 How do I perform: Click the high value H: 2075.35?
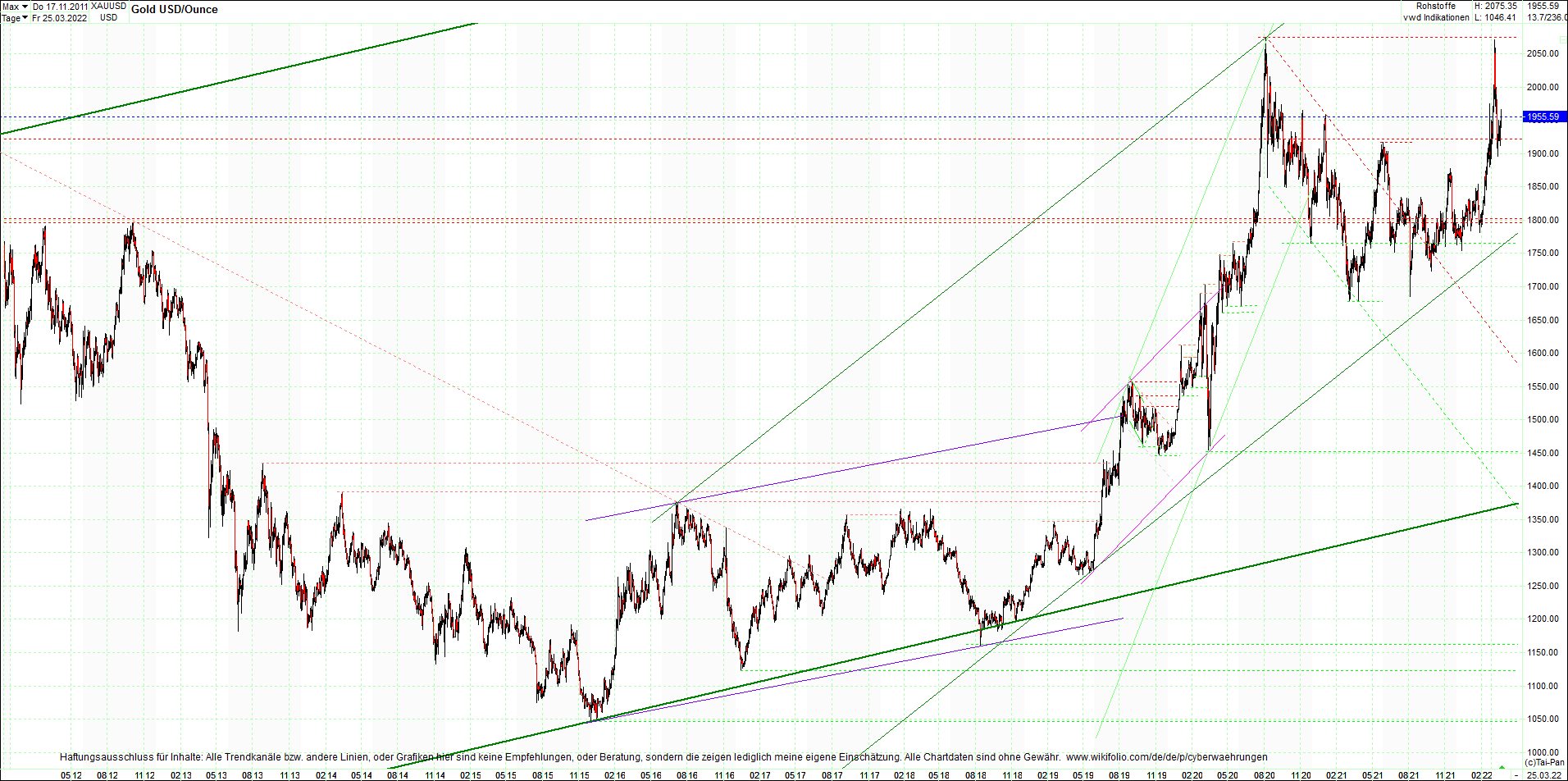point(1496,7)
